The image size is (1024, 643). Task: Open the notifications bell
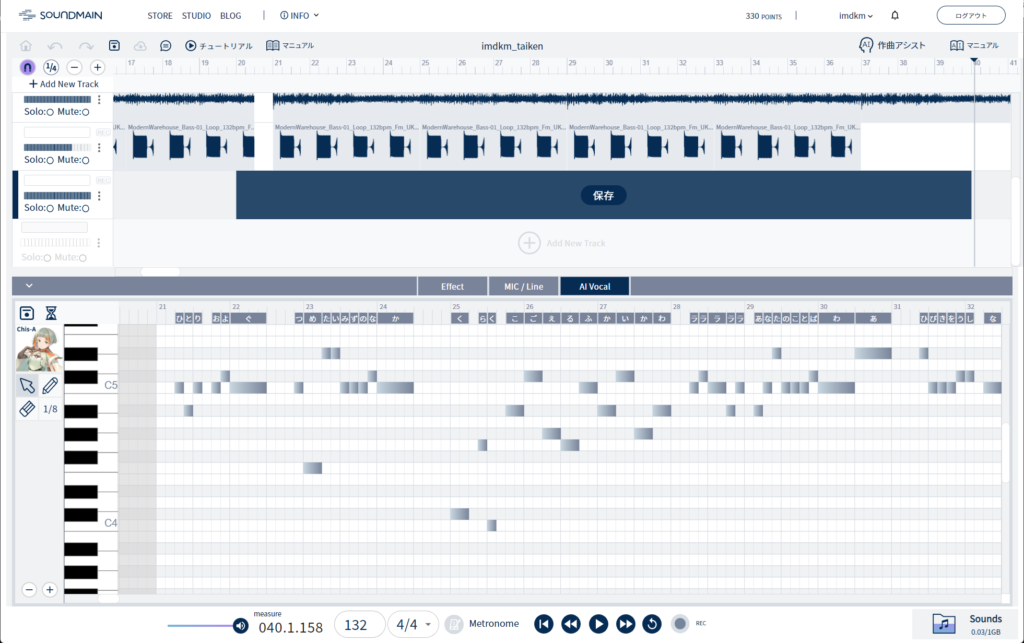pos(895,16)
